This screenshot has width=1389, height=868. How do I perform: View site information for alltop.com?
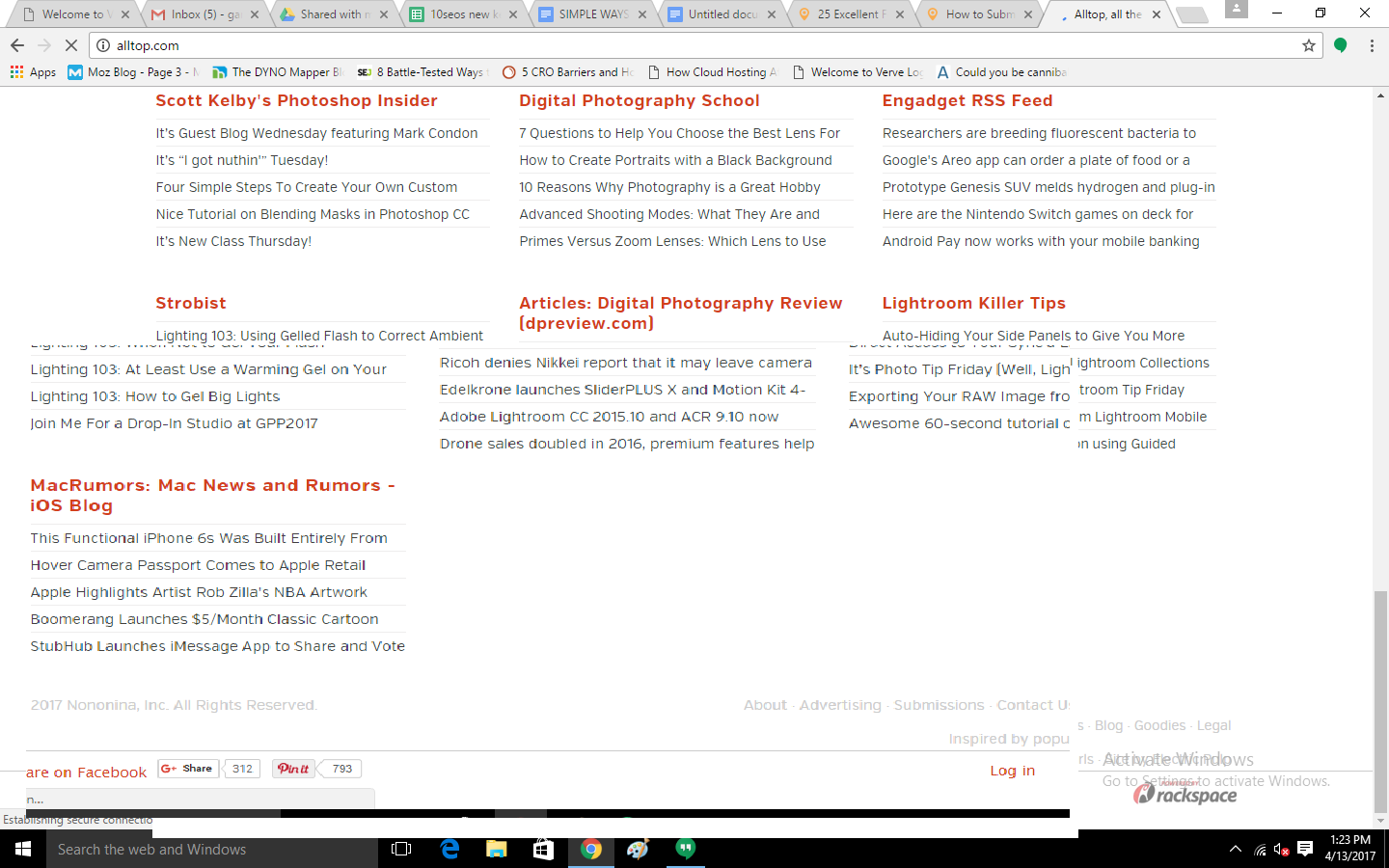click(103, 45)
